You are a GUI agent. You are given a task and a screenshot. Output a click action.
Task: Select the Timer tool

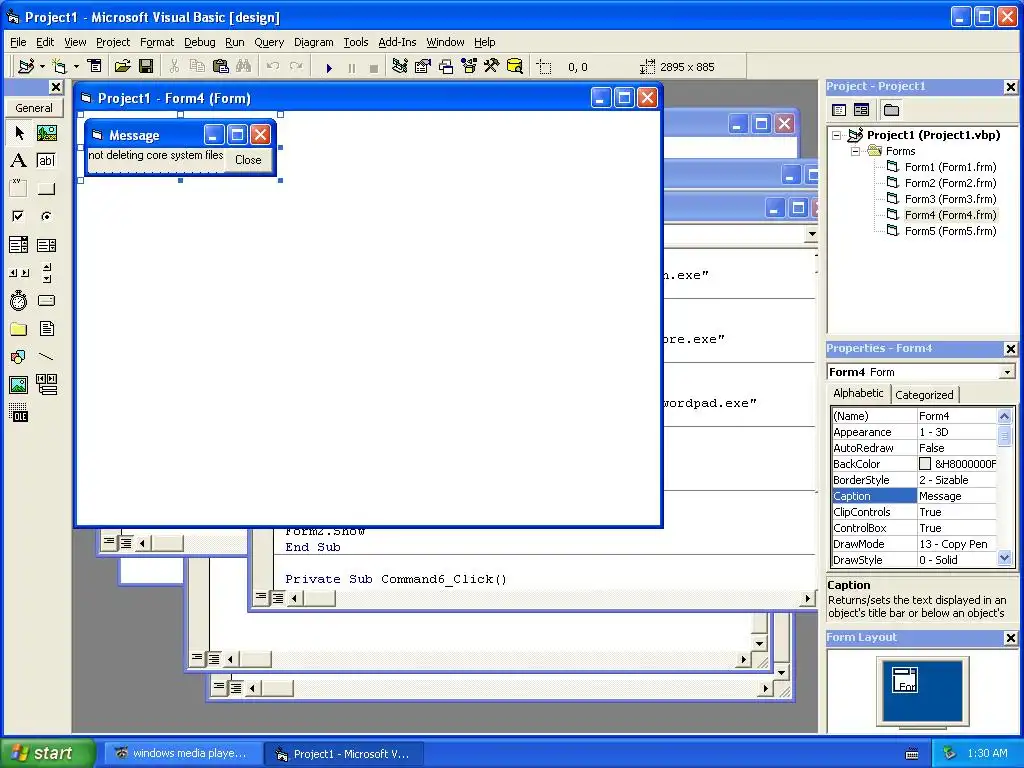(19, 300)
